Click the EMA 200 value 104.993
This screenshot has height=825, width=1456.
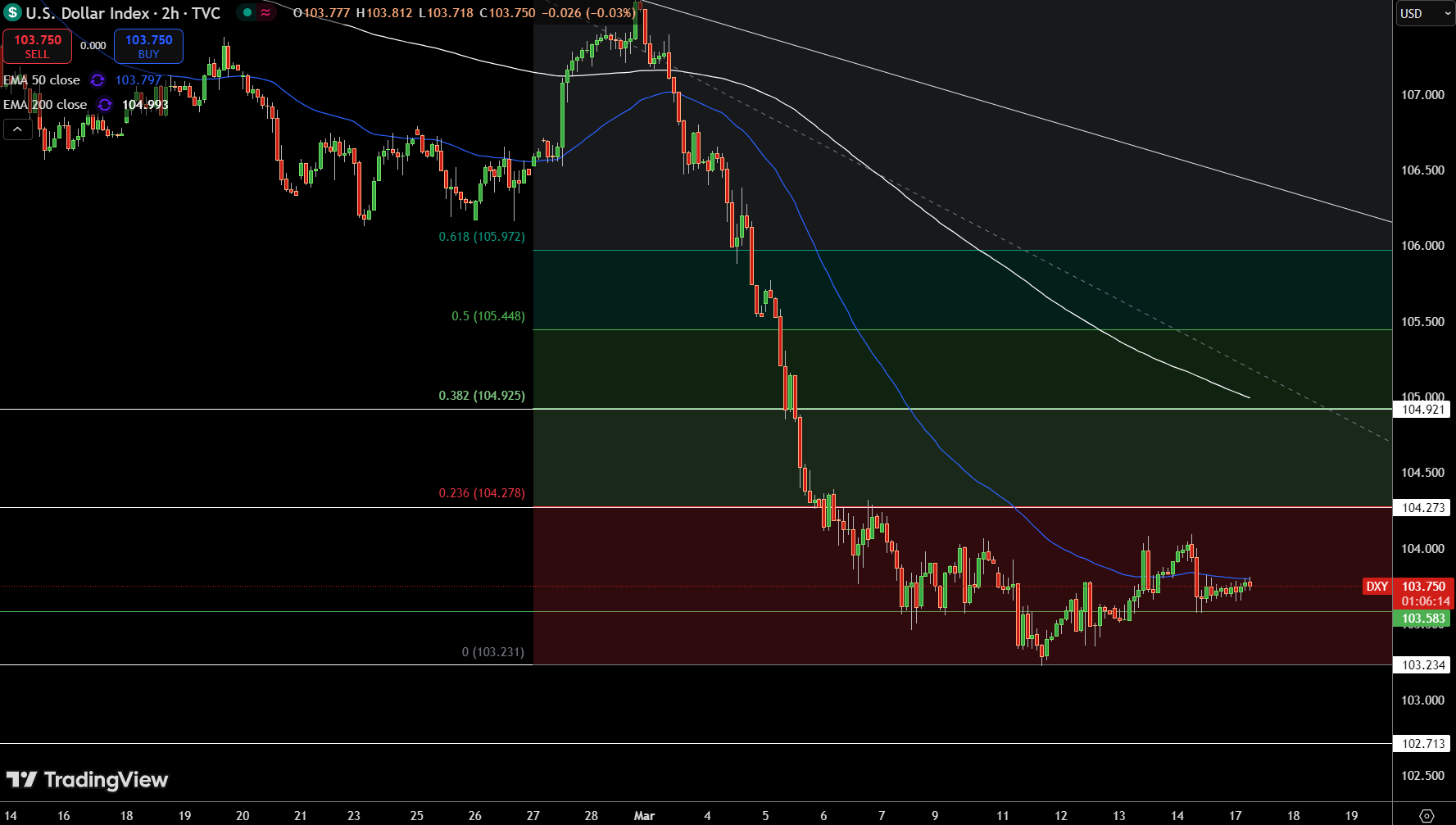[x=145, y=105]
